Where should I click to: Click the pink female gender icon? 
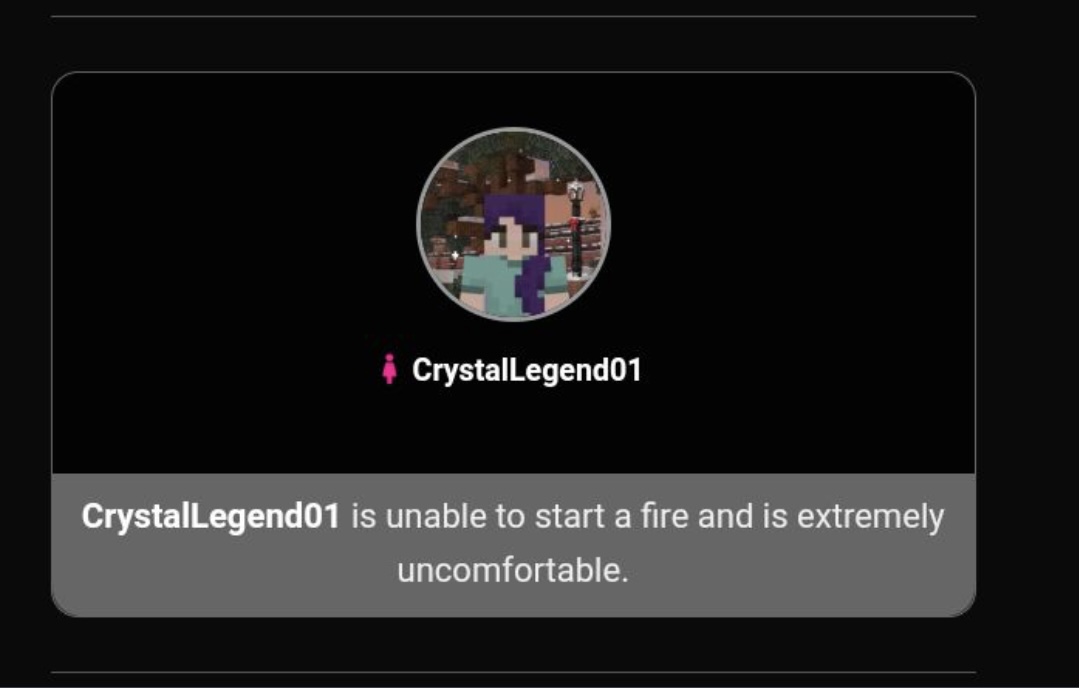(389, 369)
